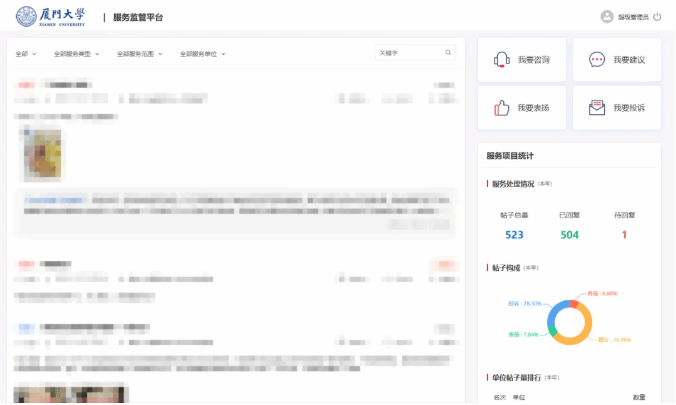
Task: Expand the 全部服务类型 dropdown
Action: point(76,54)
